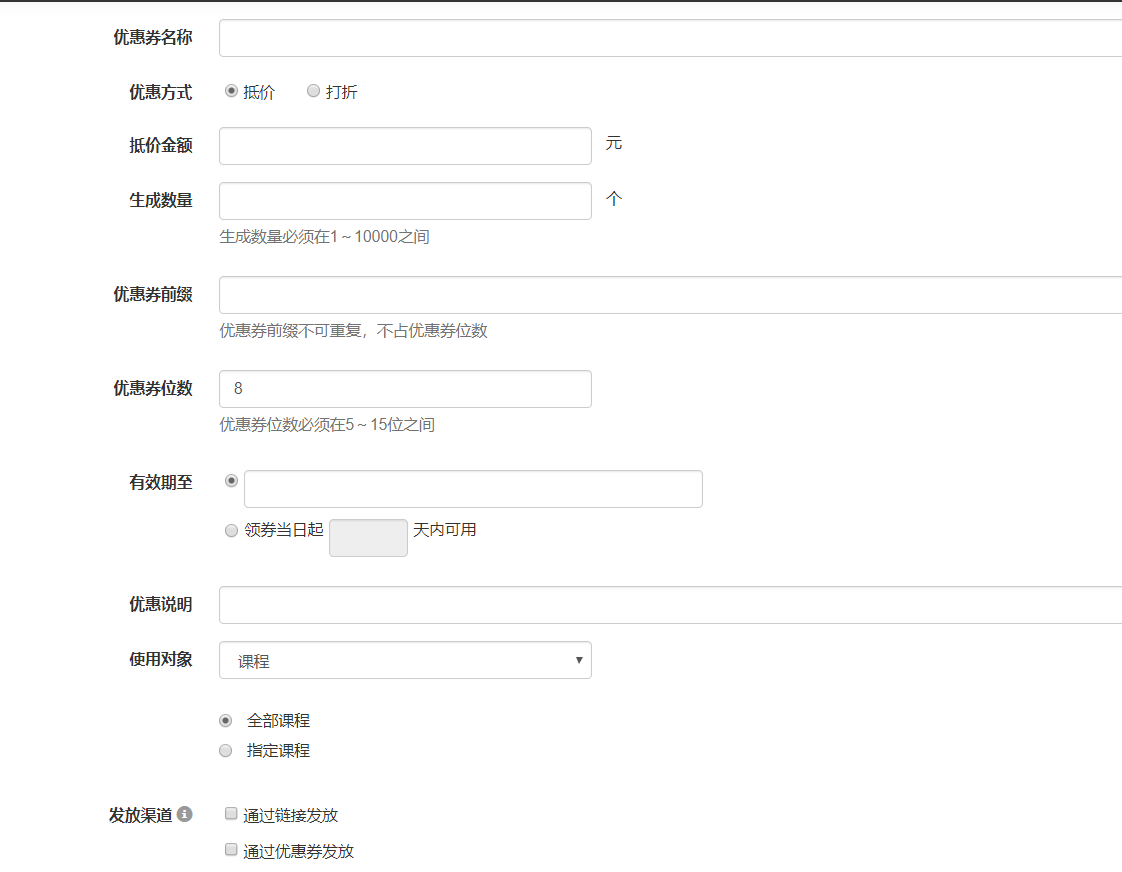1122x872 pixels.
Task: Enable the 通过链接发放 checkbox
Action: [231, 814]
